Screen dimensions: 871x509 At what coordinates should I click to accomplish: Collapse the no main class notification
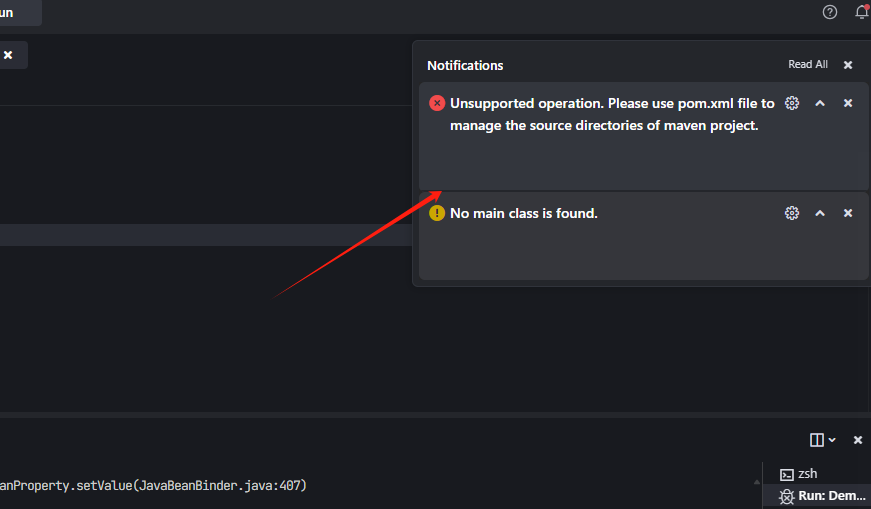[820, 213]
